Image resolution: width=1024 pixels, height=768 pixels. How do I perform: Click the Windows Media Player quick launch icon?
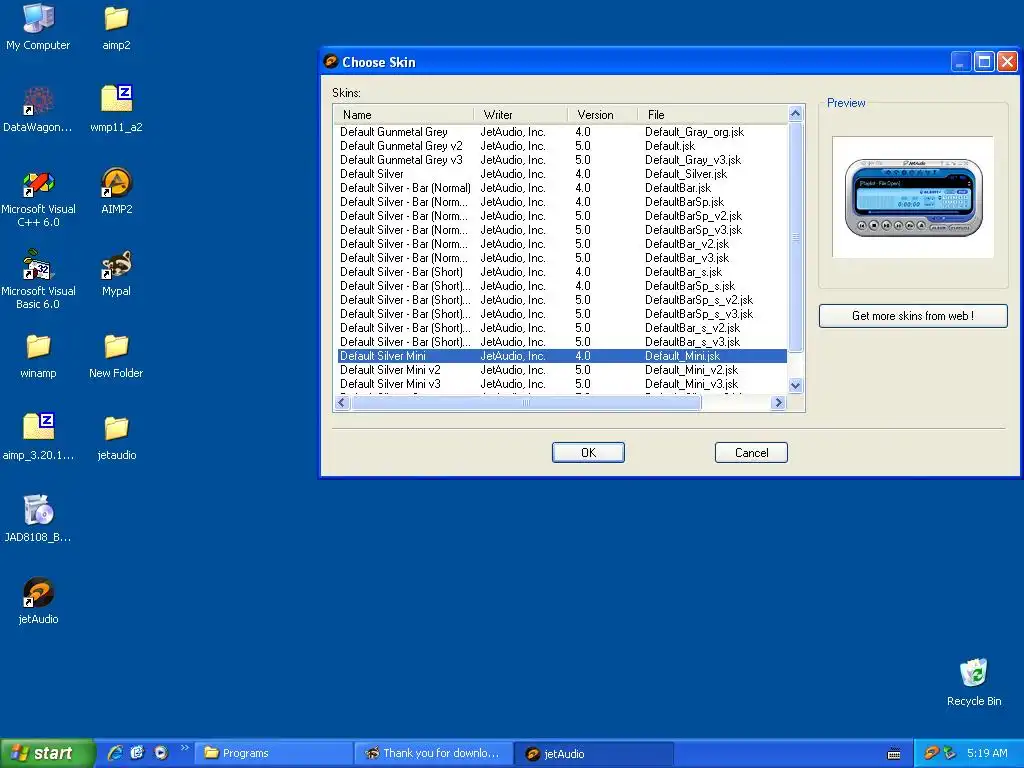tap(161, 753)
